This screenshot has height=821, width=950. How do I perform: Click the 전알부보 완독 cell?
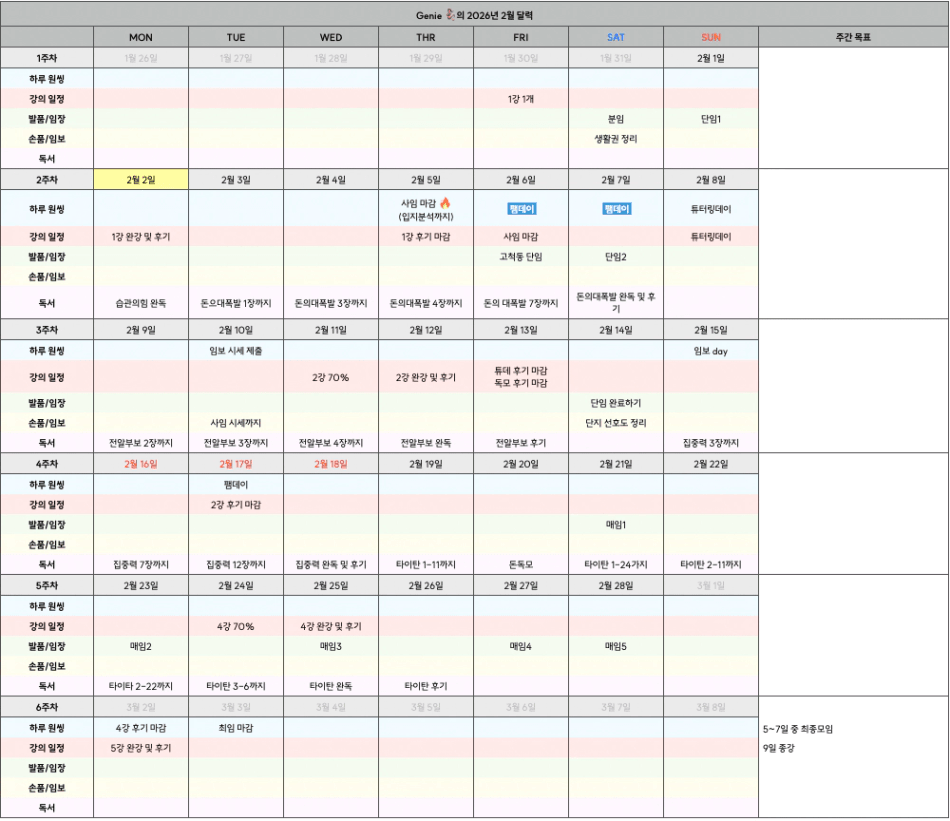[x=426, y=442]
